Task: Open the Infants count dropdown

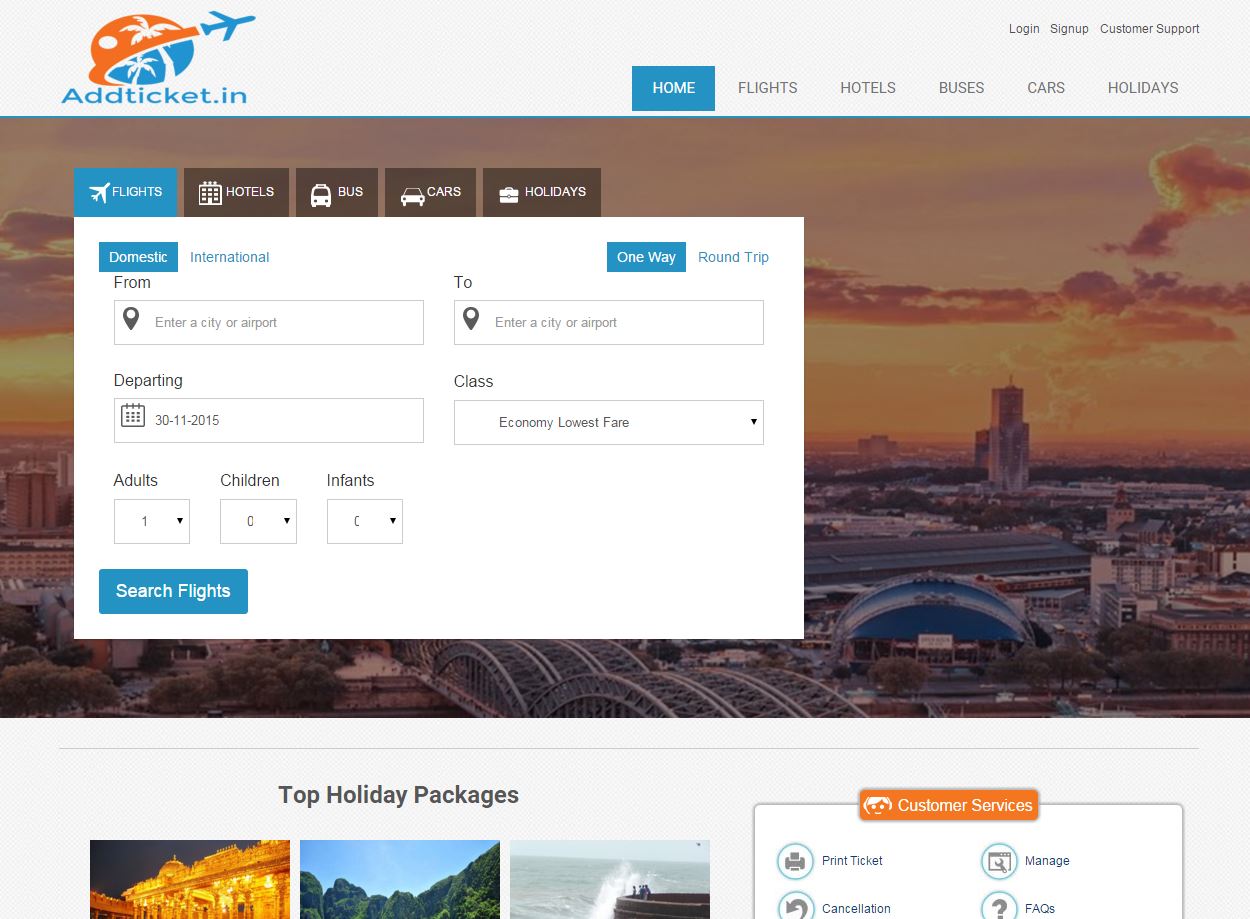Action: pyautogui.click(x=365, y=521)
